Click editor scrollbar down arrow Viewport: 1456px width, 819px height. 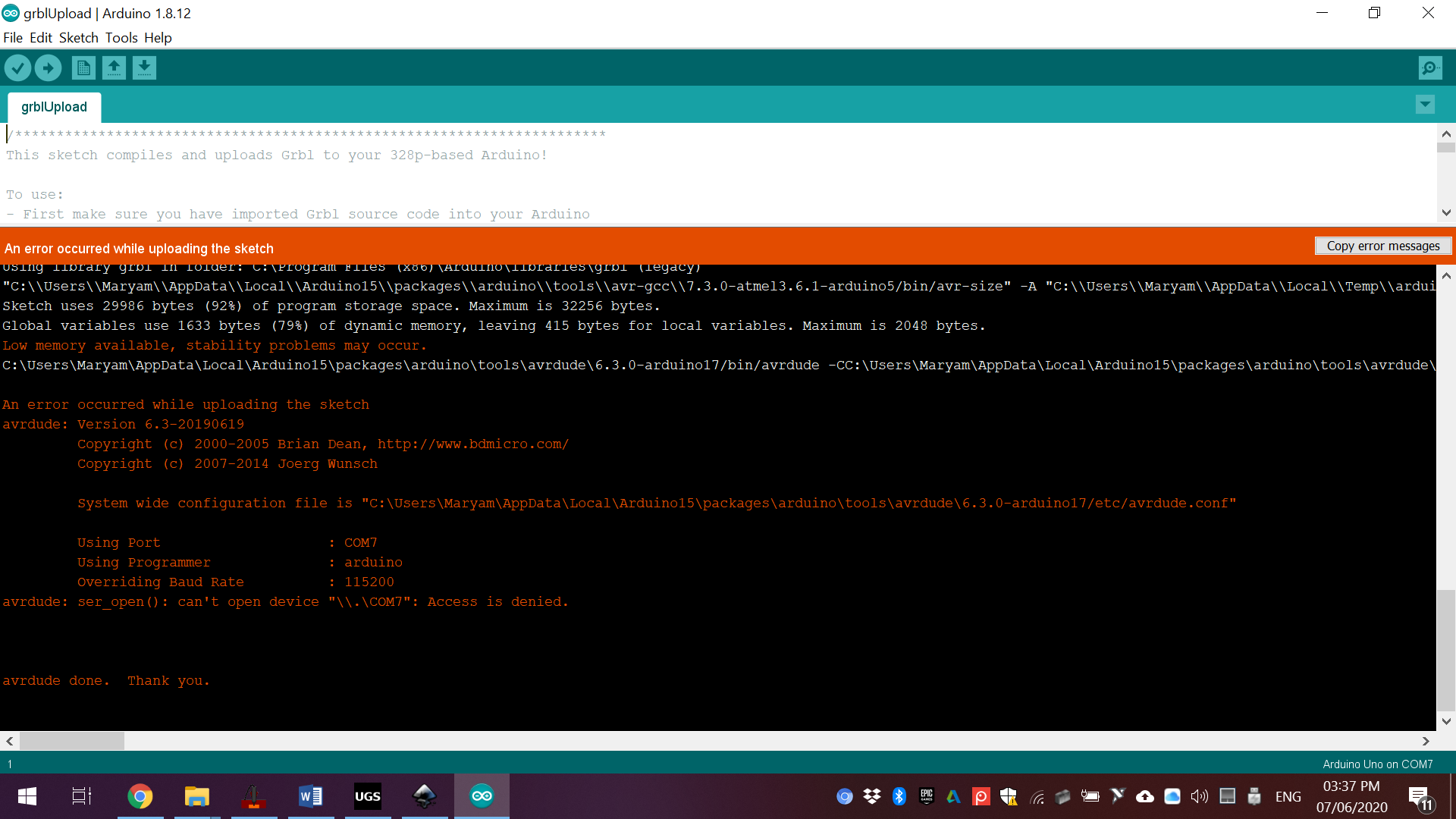[x=1446, y=213]
